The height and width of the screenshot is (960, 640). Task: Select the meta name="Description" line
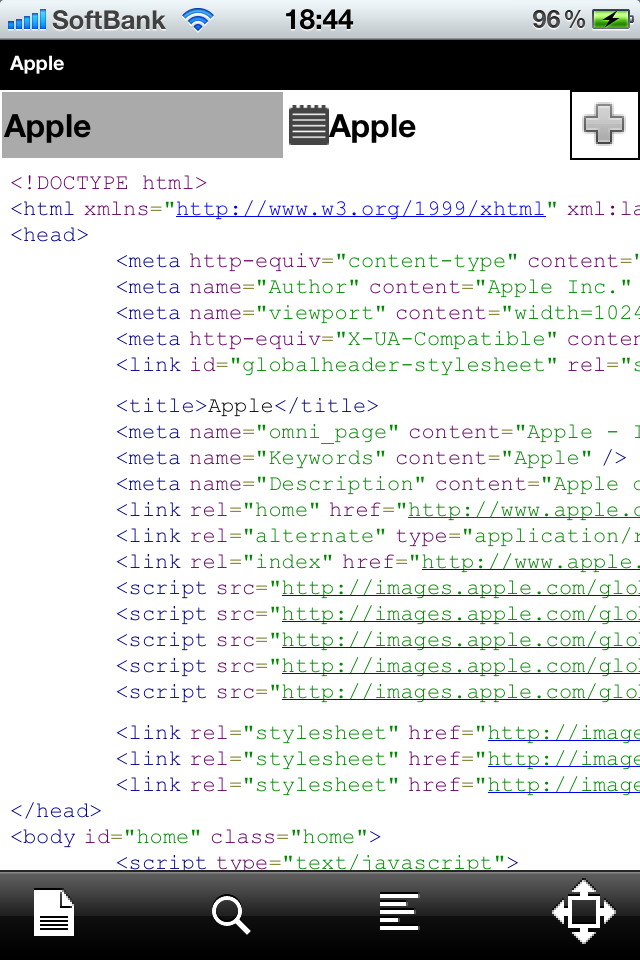click(378, 484)
